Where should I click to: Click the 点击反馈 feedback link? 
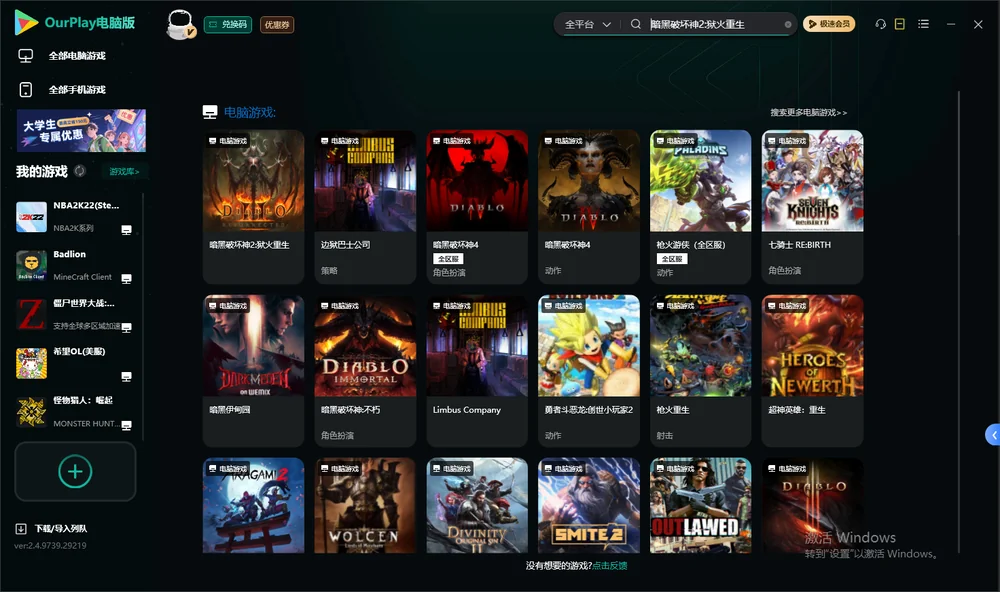(610, 565)
